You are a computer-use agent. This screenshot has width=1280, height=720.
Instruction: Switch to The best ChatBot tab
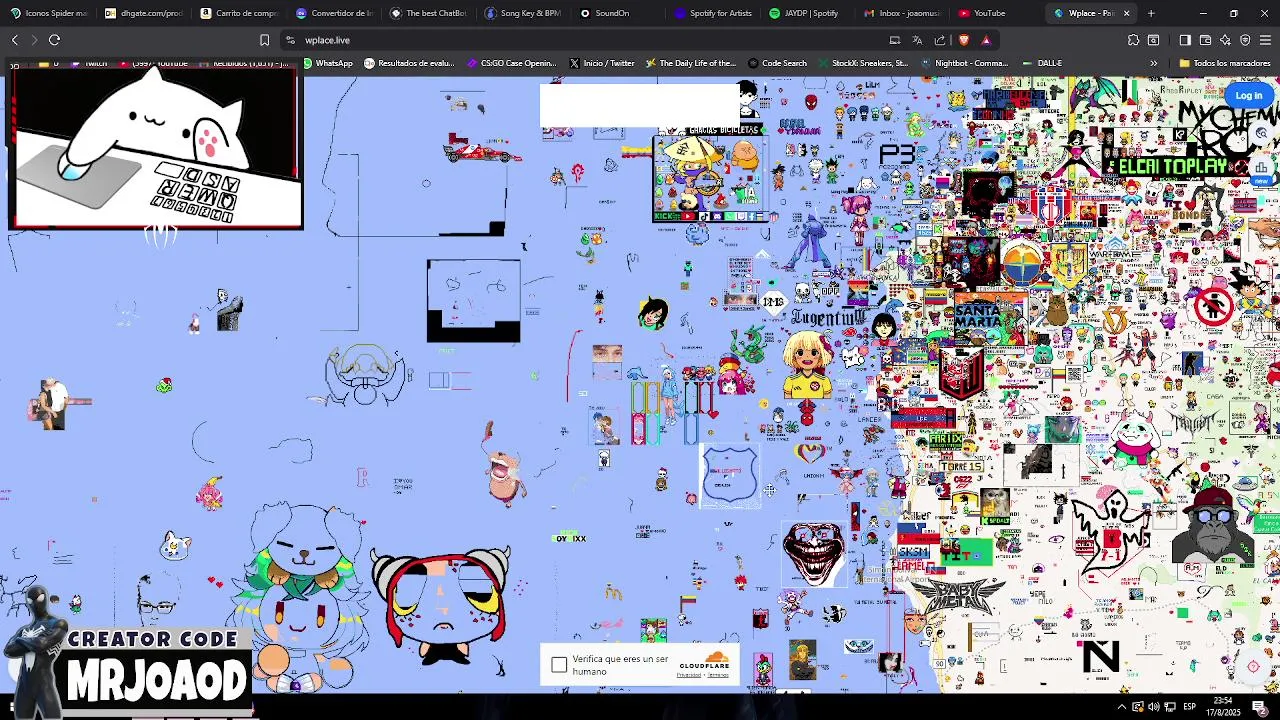(x=429, y=13)
